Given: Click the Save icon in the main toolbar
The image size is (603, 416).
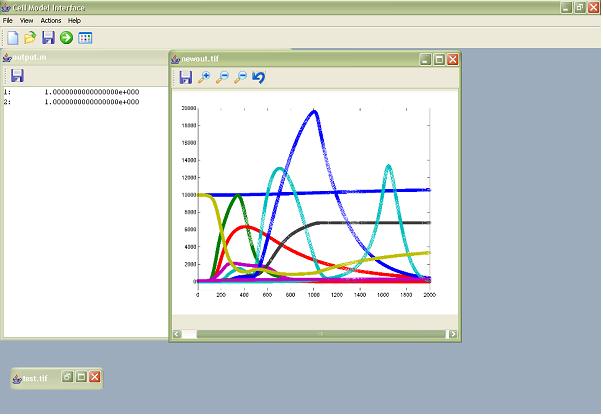Looking at the screenshot, I should tap(48, 38).
